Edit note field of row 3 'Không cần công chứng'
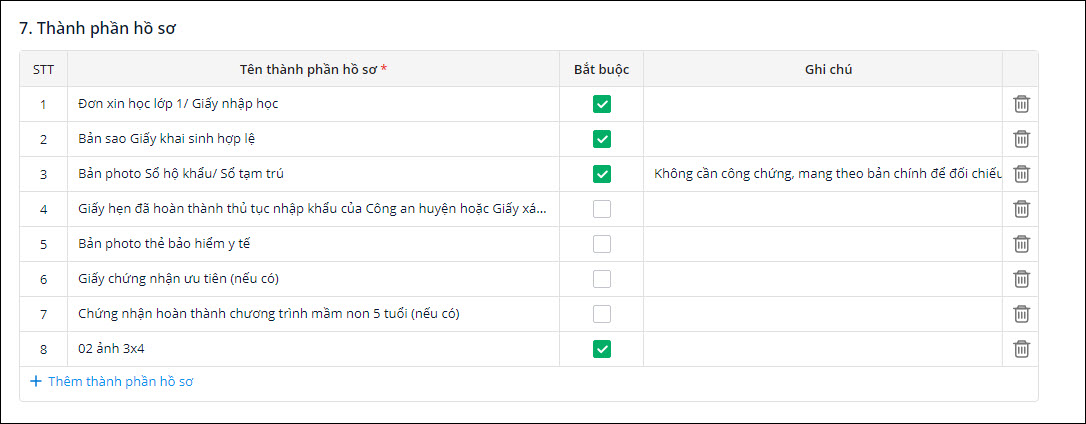The height and width of the screenshot is (424, 1086). 822,174
